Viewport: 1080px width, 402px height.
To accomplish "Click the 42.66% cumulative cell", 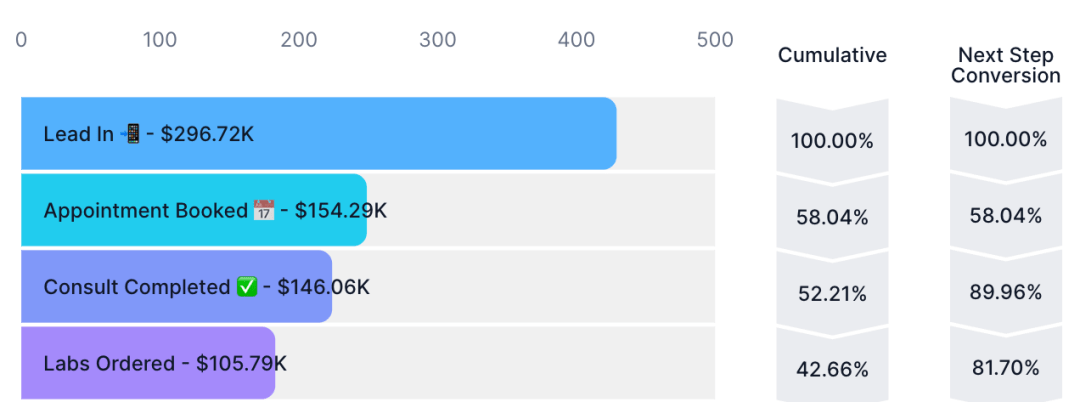I will tap(832, 365).
